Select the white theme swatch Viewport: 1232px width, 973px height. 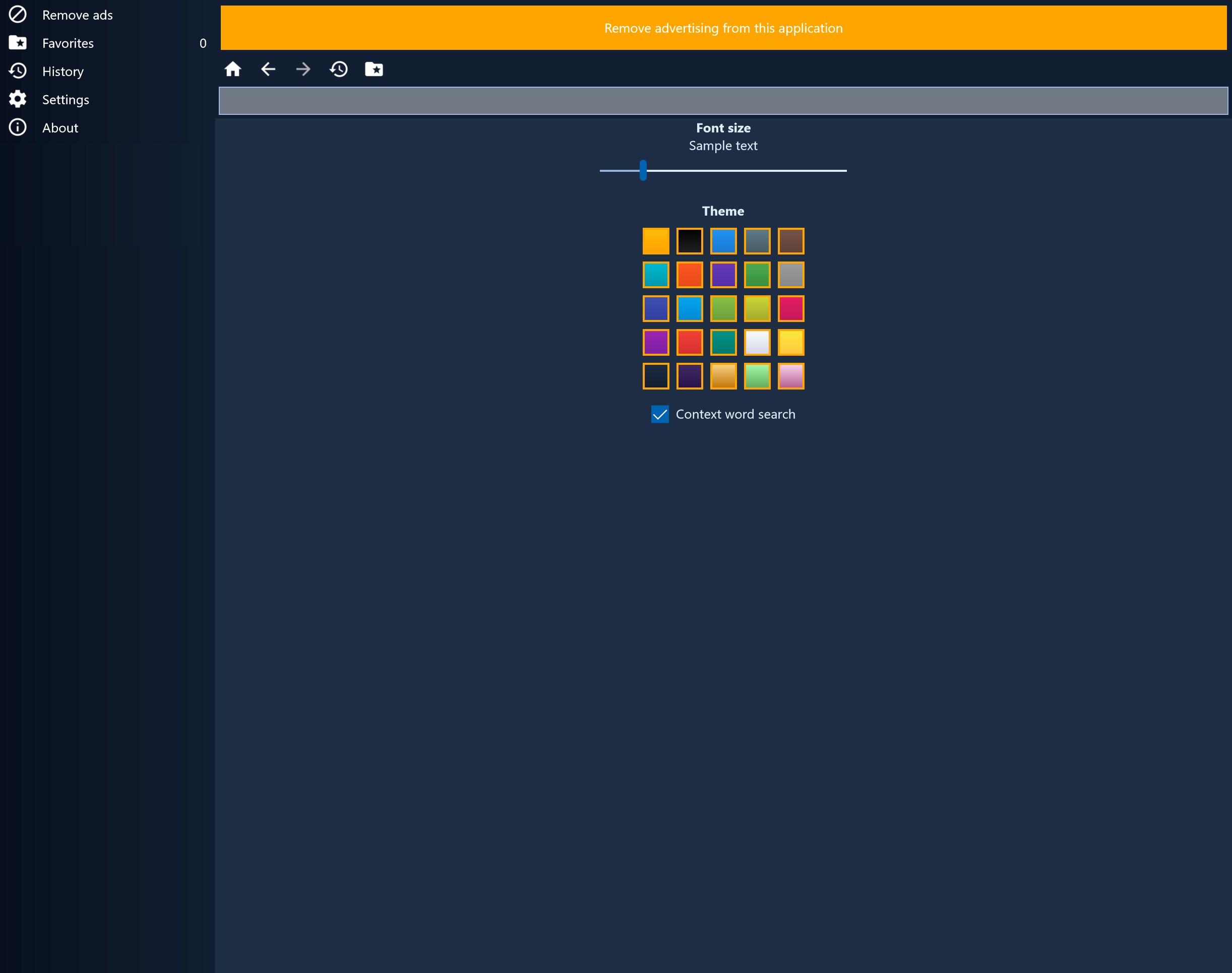(757, 342)
